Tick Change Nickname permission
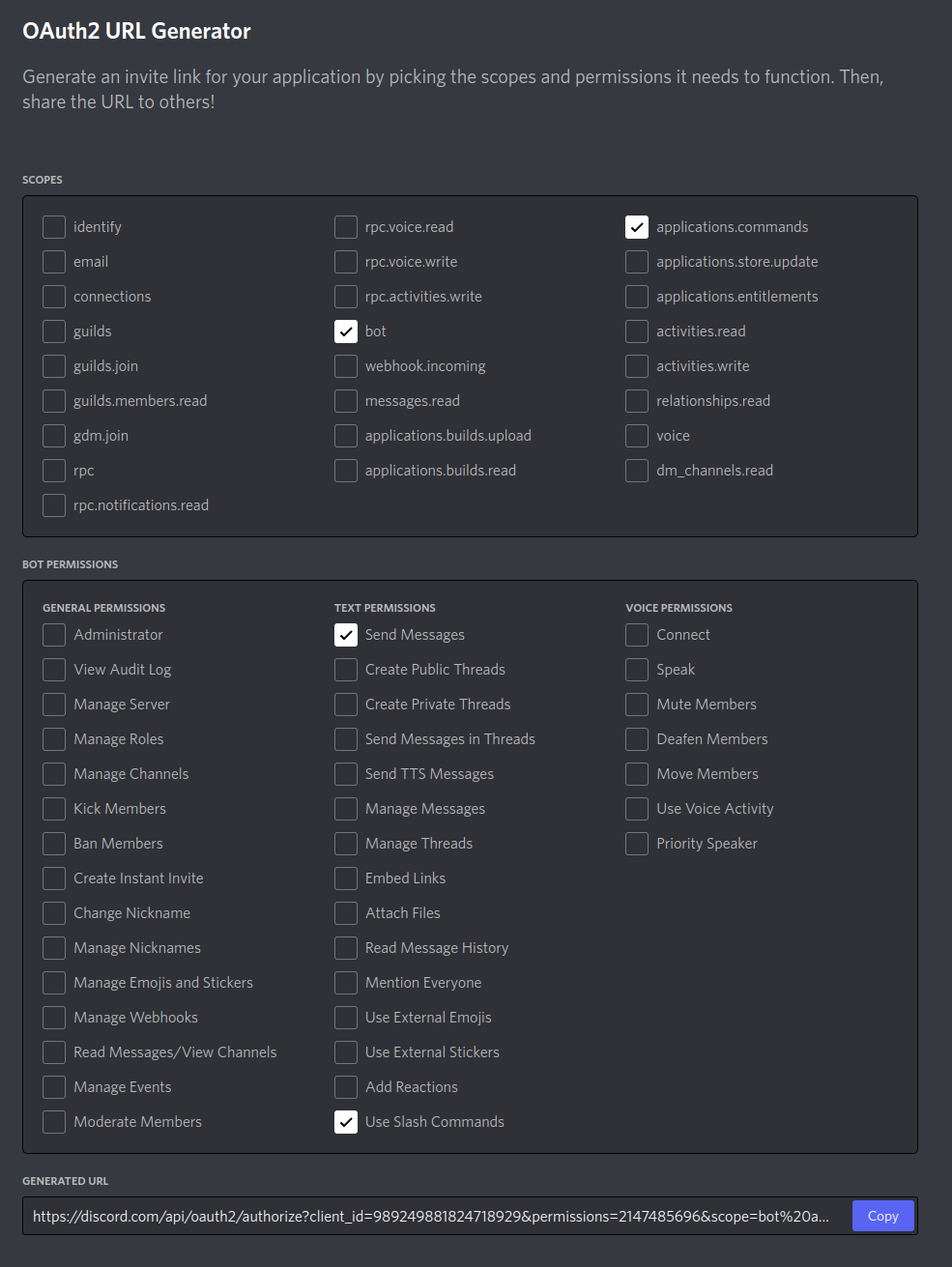Screen dimensions: 952x1267 (54, 913)
